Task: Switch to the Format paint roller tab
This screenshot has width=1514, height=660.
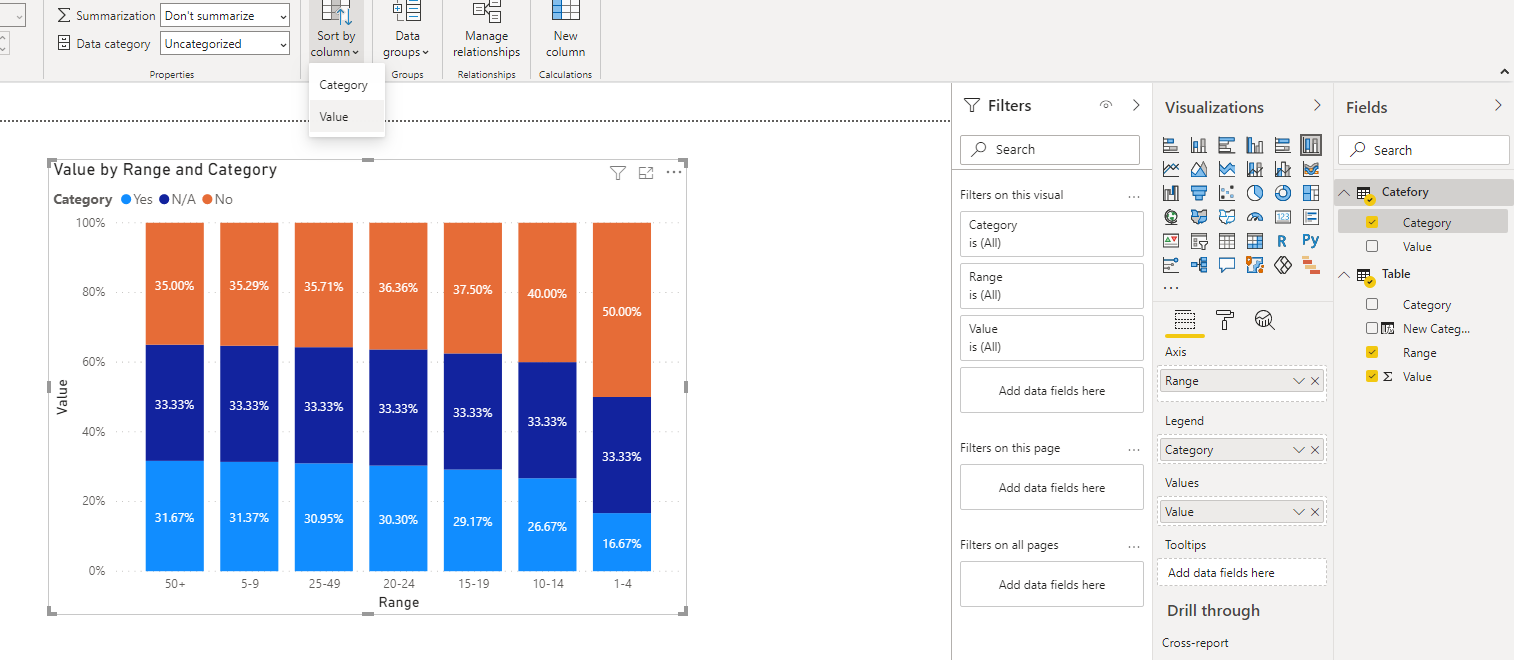Action: 1224,320
